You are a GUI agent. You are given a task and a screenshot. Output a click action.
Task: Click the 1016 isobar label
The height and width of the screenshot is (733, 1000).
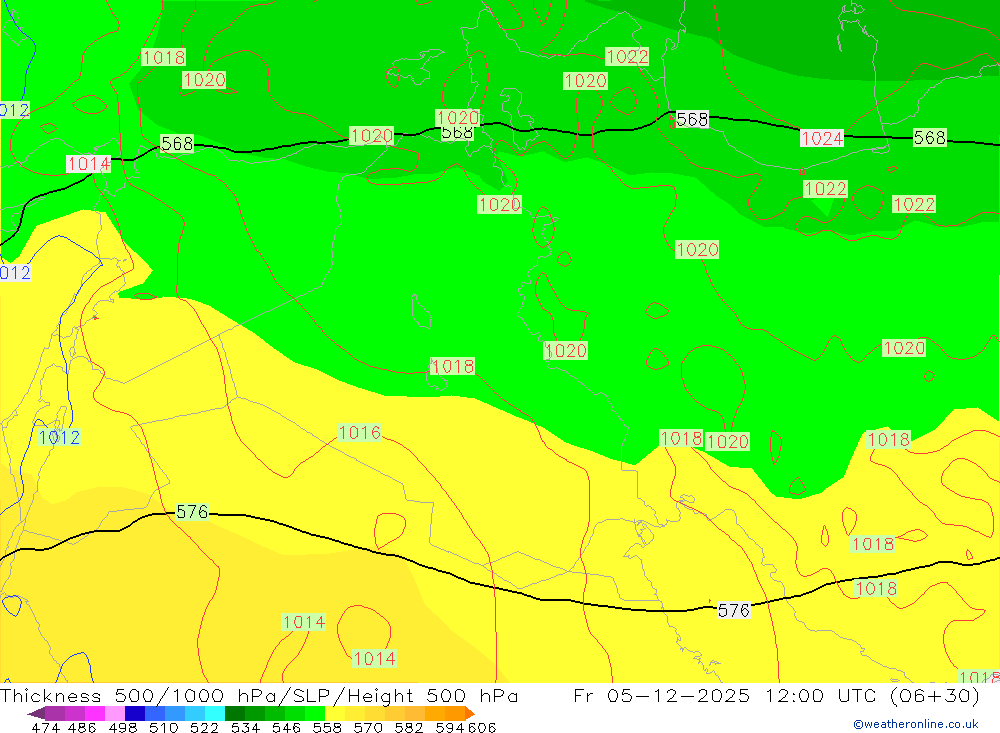point(360,433)
